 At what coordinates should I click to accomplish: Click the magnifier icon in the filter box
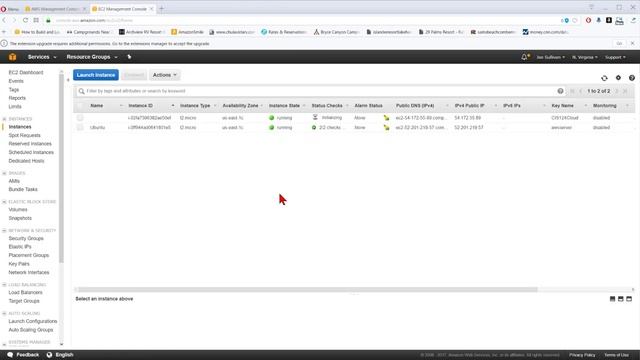coord(81,91)
